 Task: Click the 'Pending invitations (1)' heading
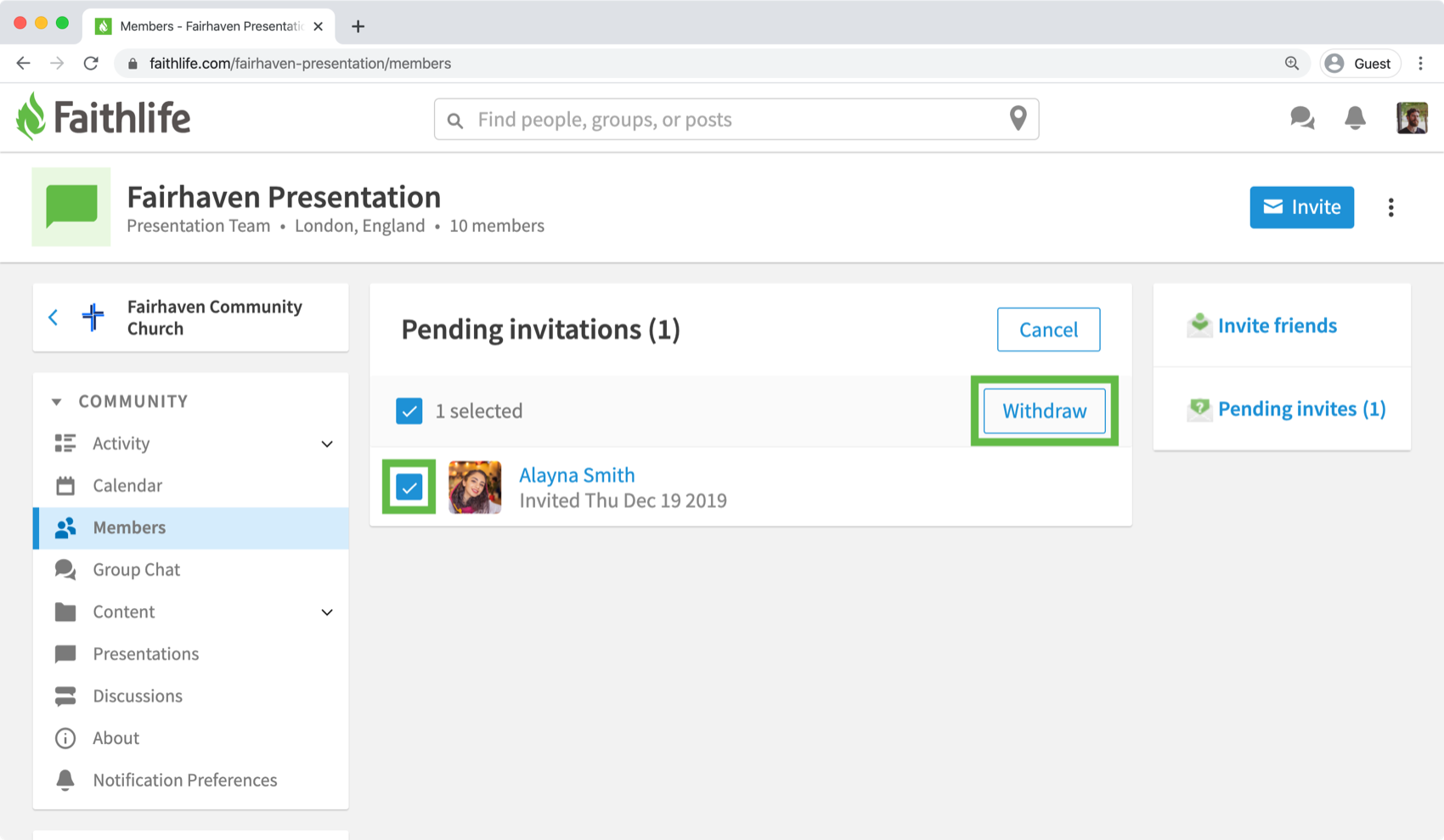point(540,330)
